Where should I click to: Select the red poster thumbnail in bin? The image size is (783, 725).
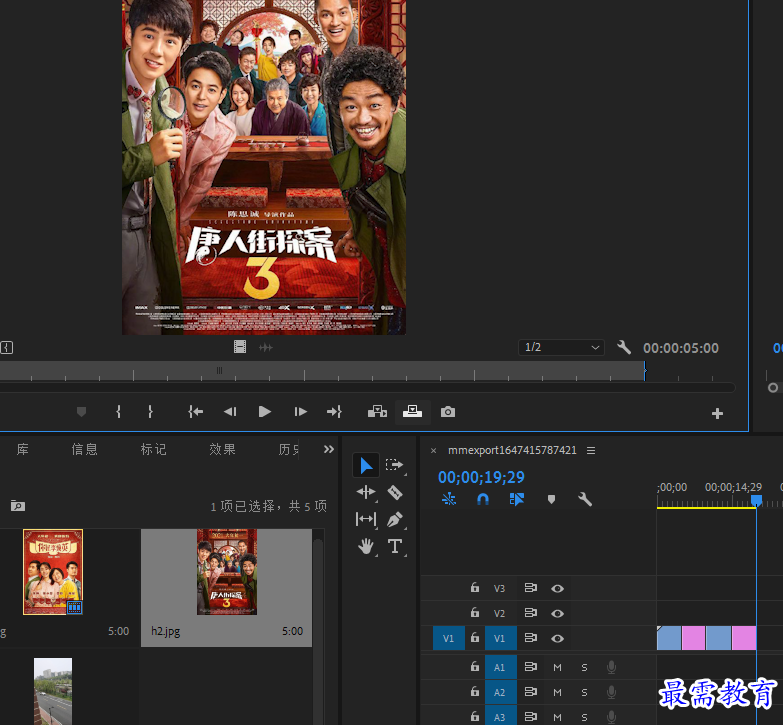point(53,572)
